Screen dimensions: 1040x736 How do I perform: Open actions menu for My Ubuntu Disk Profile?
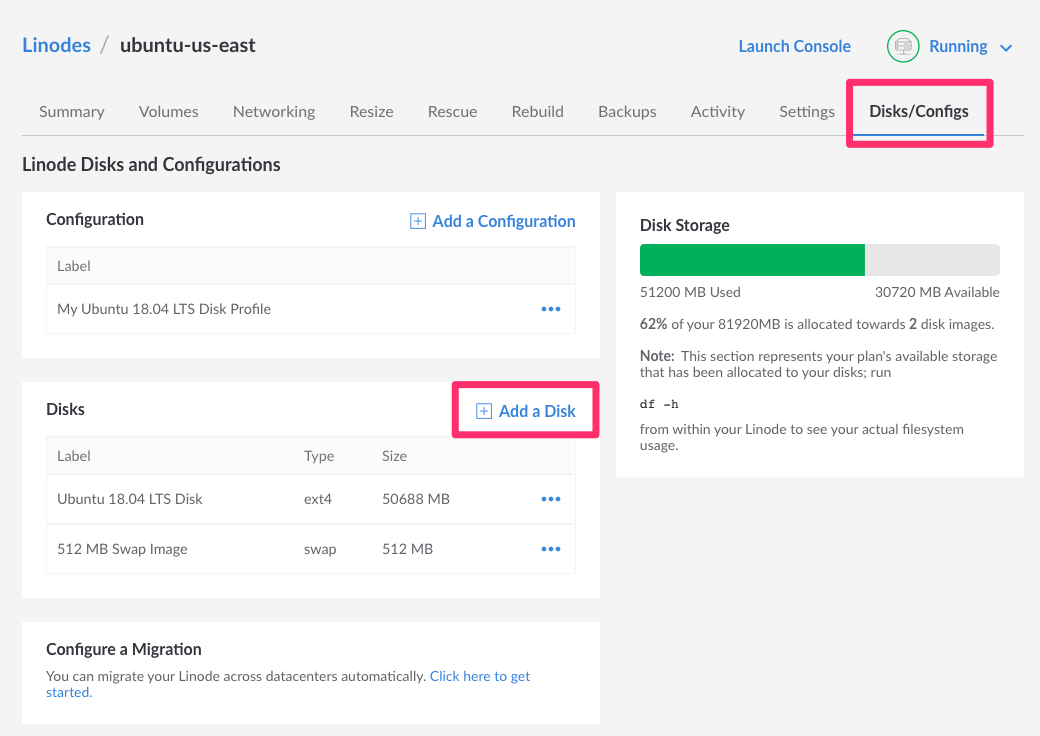pos(550,309)
